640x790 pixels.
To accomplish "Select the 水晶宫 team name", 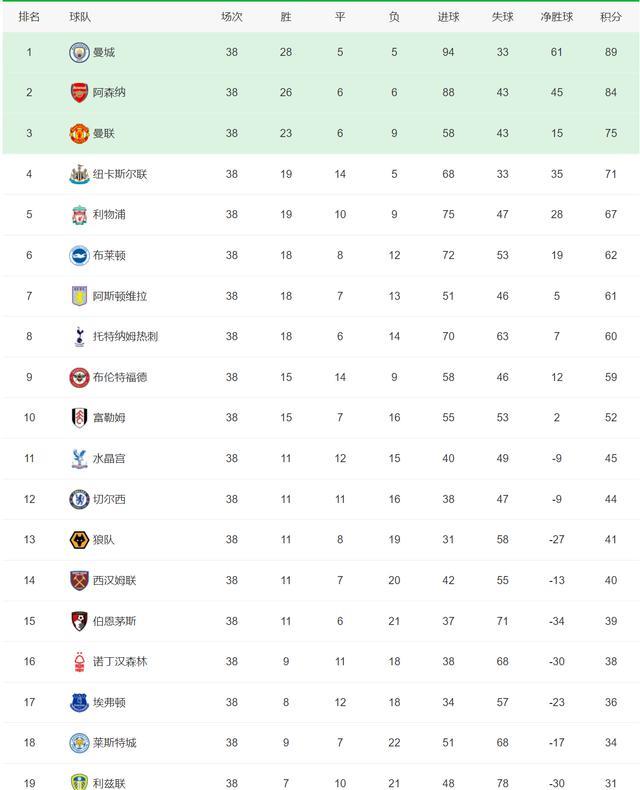I will (x=109, y=458).
